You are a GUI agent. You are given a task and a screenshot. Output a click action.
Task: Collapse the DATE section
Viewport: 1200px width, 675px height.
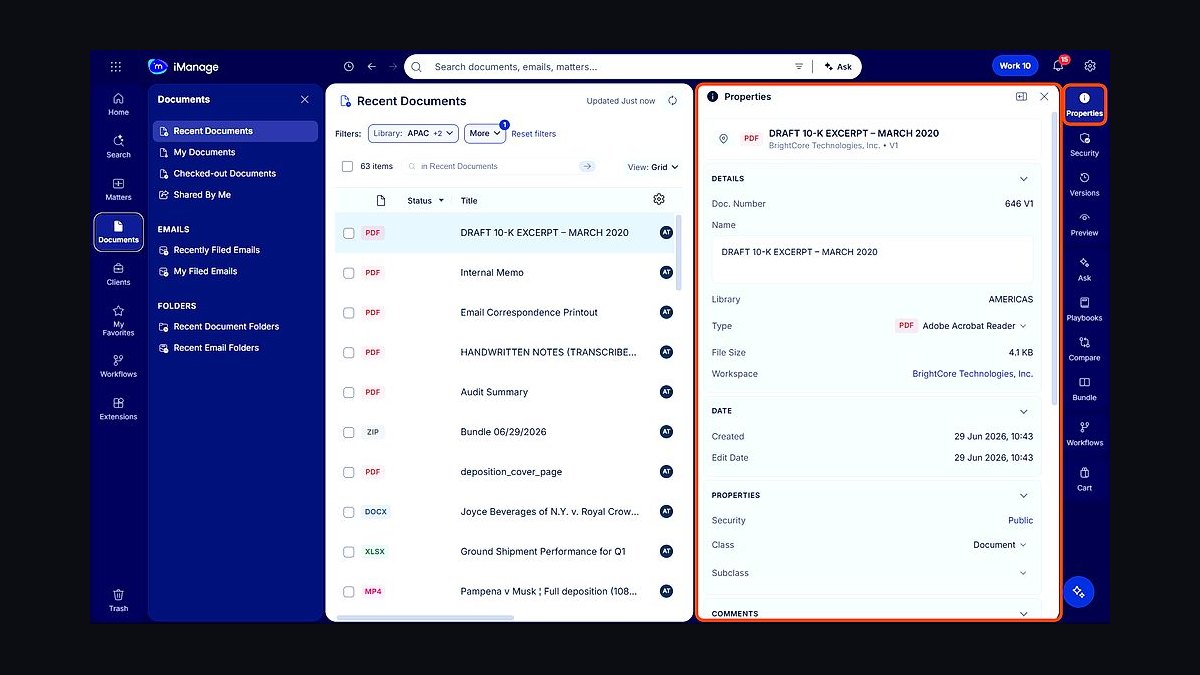click(1023, 411)
